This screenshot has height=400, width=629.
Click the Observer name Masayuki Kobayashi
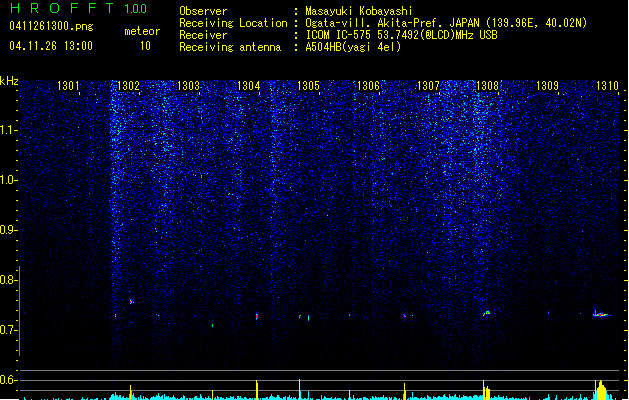(x=359, y=11)
